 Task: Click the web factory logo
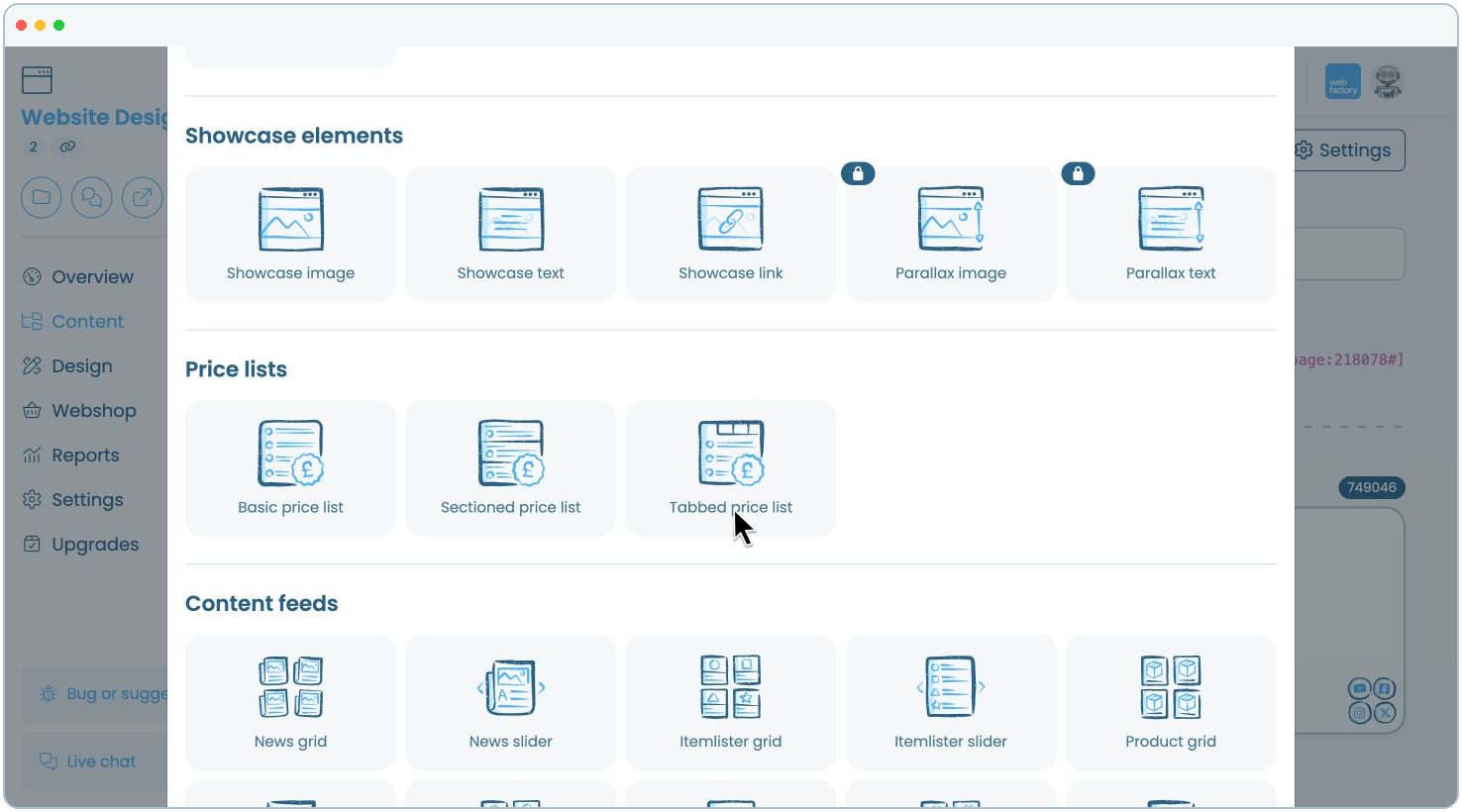pos(1343,81)
